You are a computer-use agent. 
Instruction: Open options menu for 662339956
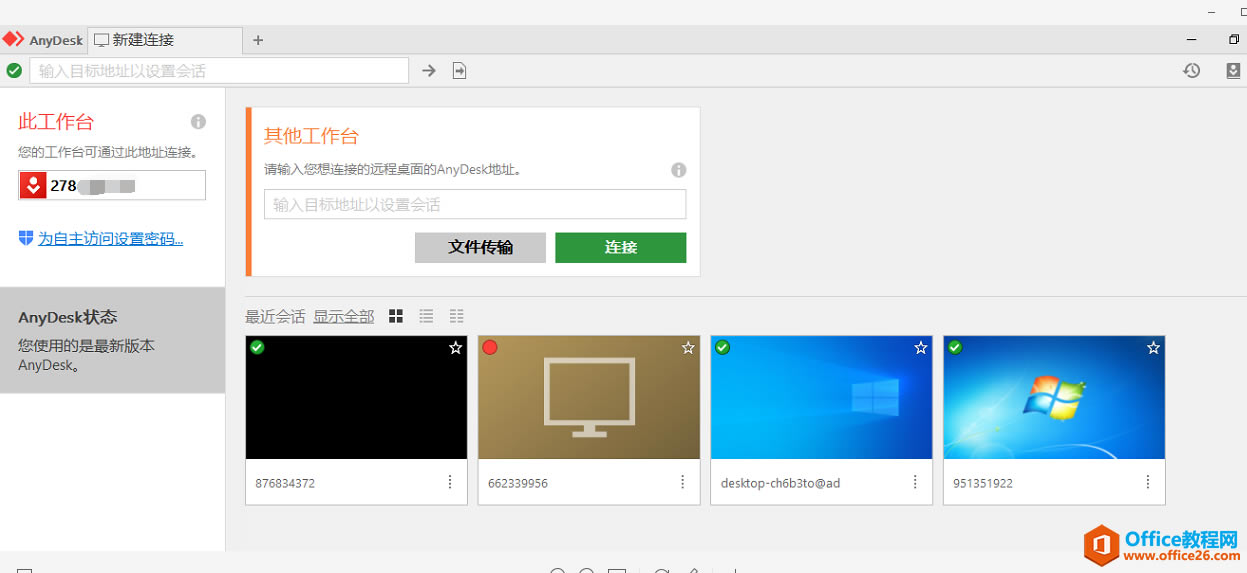(x=683, y=482)
